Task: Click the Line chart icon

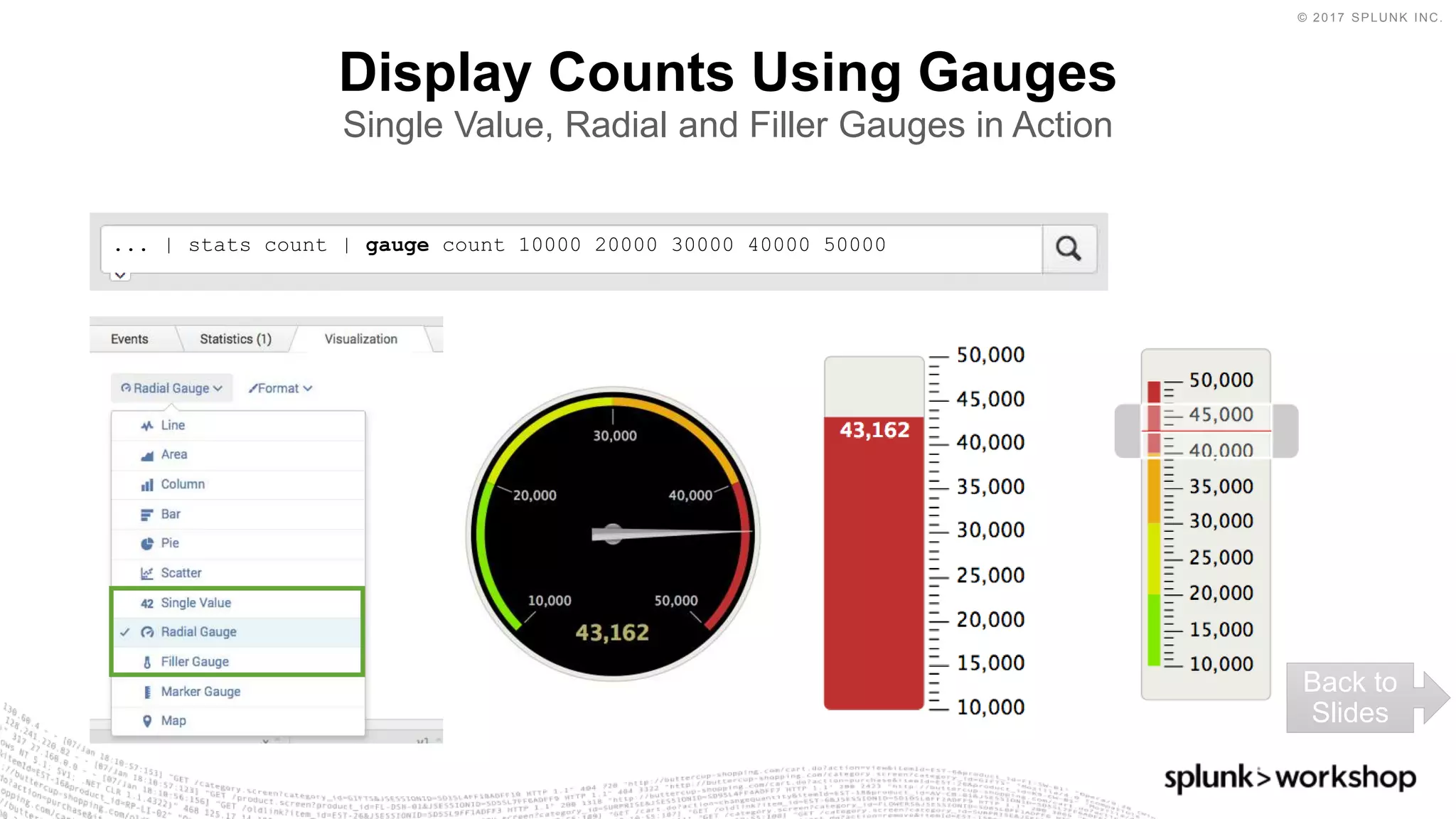Action: pyautogui.click(x=147, y=426)
